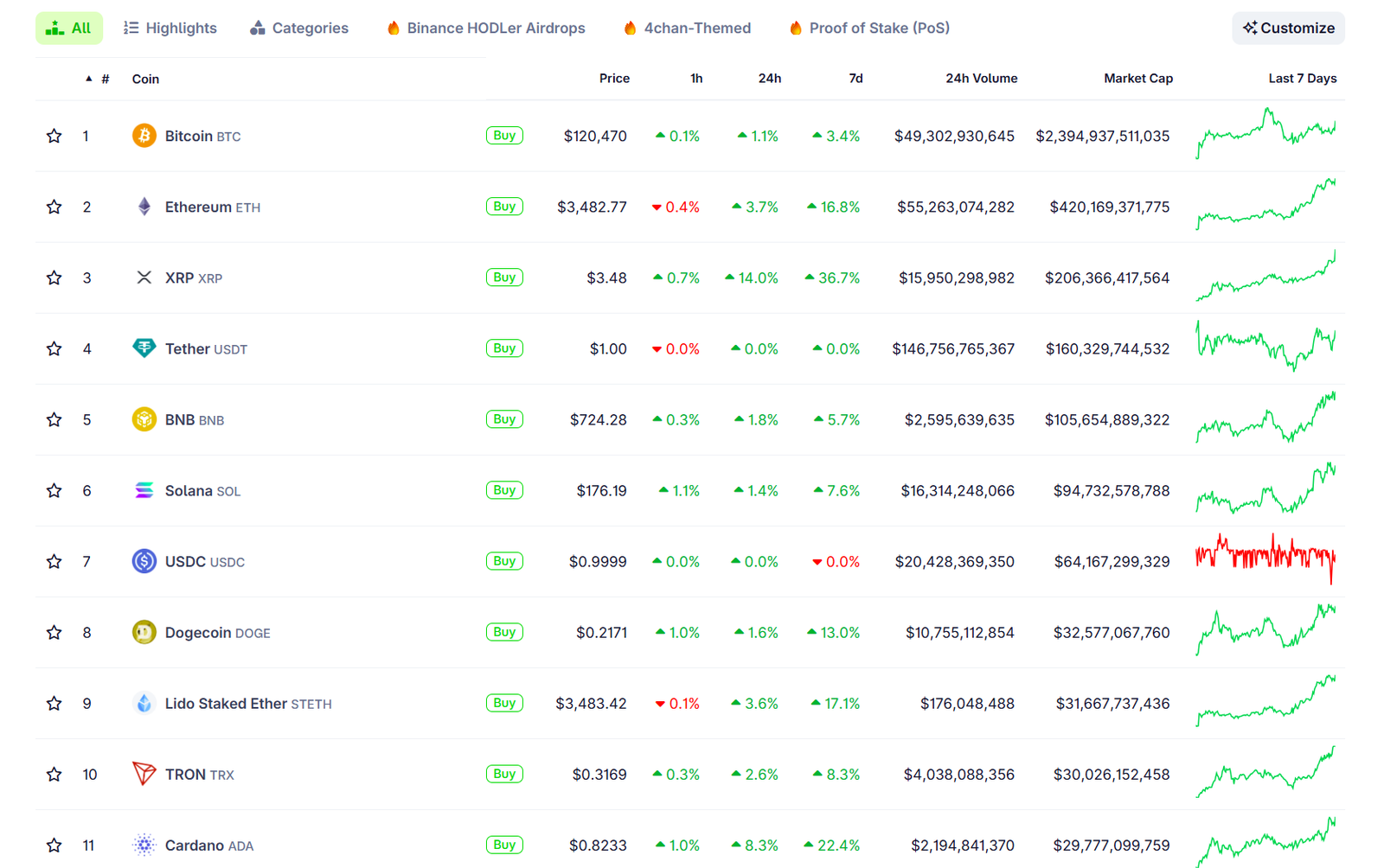Sort table by 24h Volume header
Viewport: 1384px width, 868px height.
(x=981, y=79)
